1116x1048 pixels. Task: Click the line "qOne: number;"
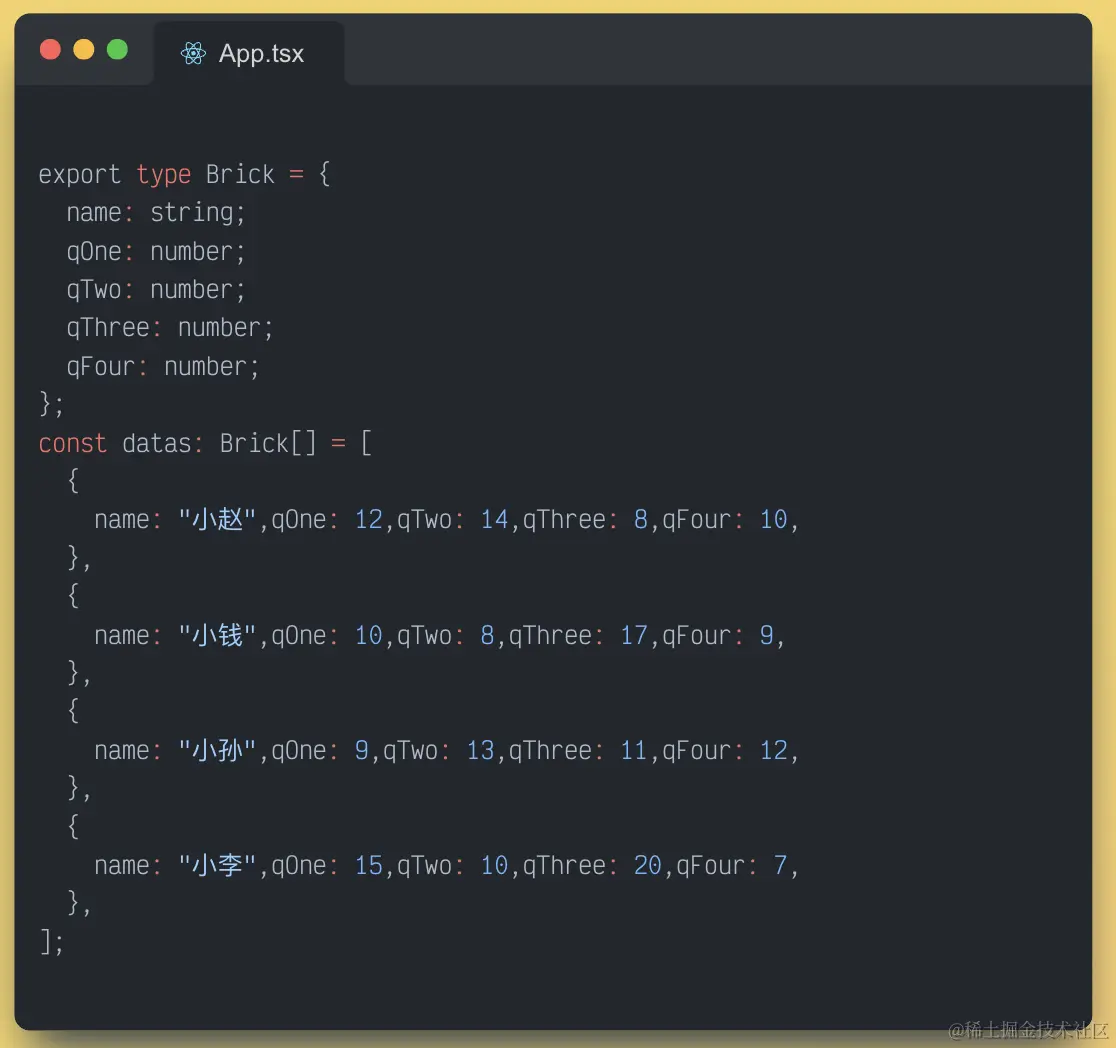(x=156, y=251)
